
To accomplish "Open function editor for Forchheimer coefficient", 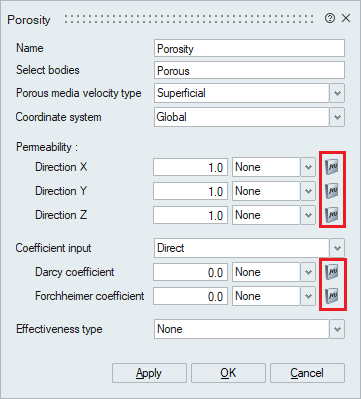I will tap(332, 296).
